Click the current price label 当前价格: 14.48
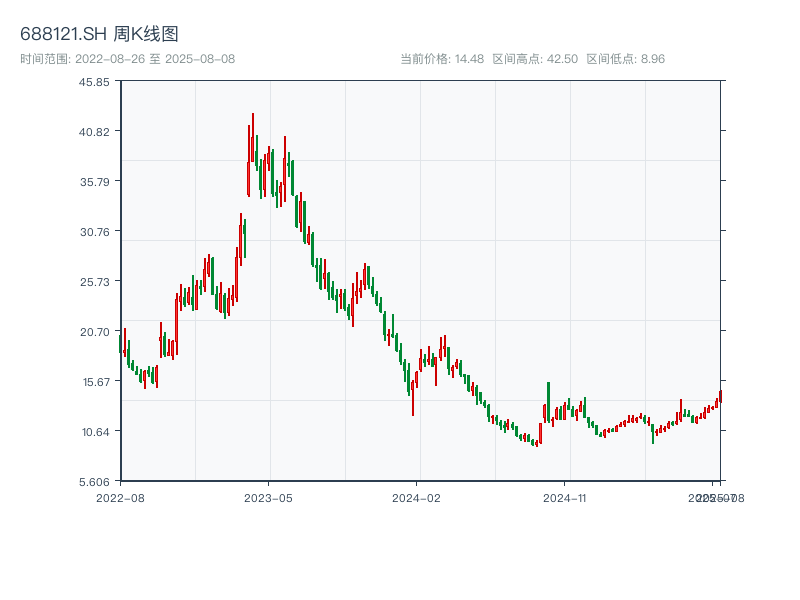Screen dimensions: 800x600 pos(442,59)
